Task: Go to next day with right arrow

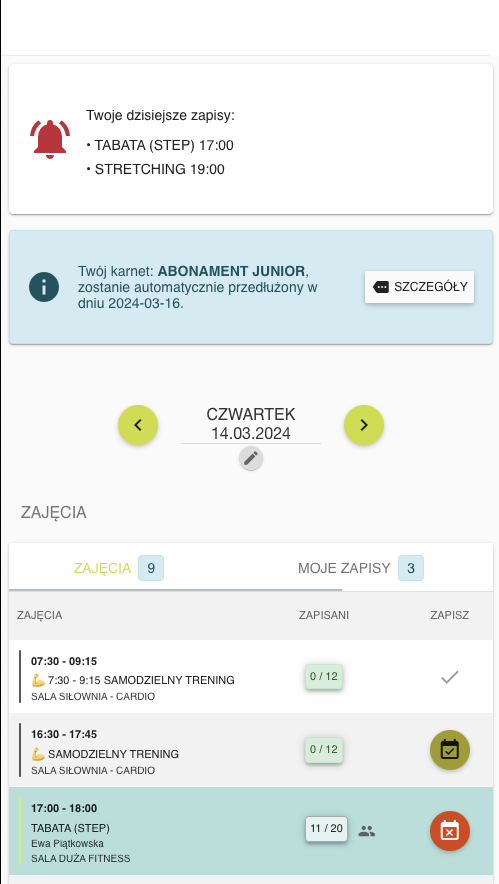Action: point(364,425)
